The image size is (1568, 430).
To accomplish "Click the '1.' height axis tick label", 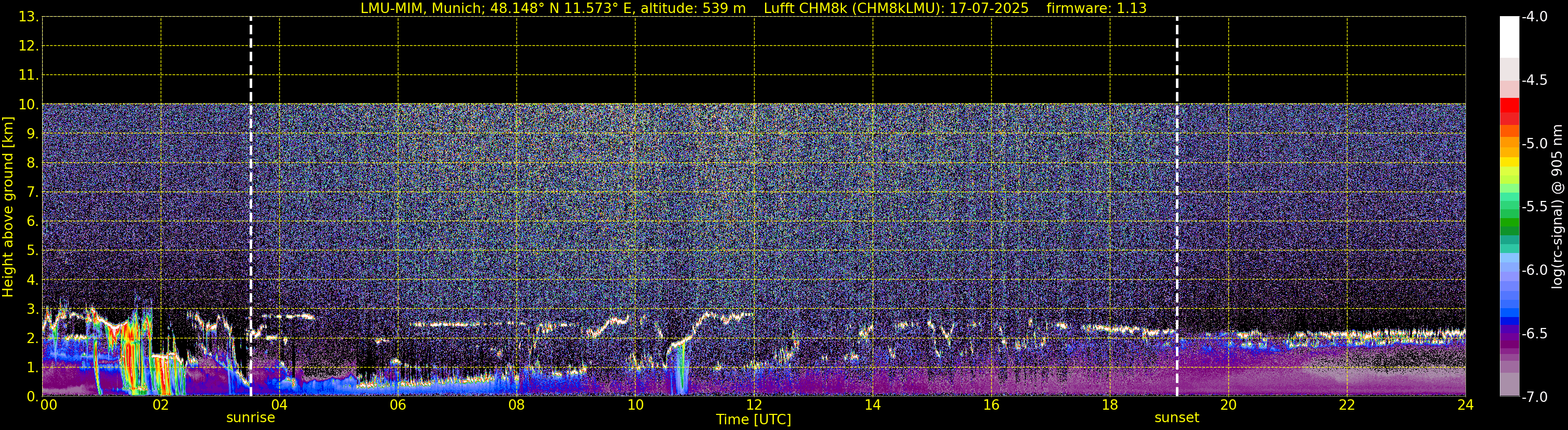I will [x=32, y=367].
